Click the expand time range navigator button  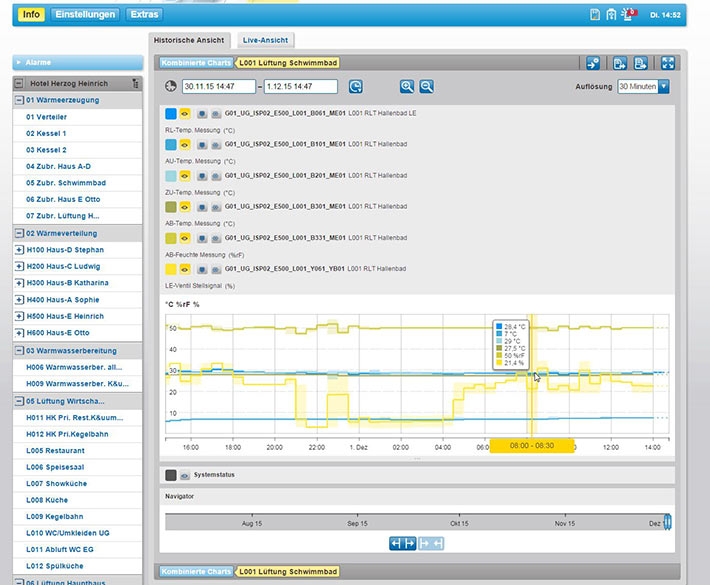[405, 543]
